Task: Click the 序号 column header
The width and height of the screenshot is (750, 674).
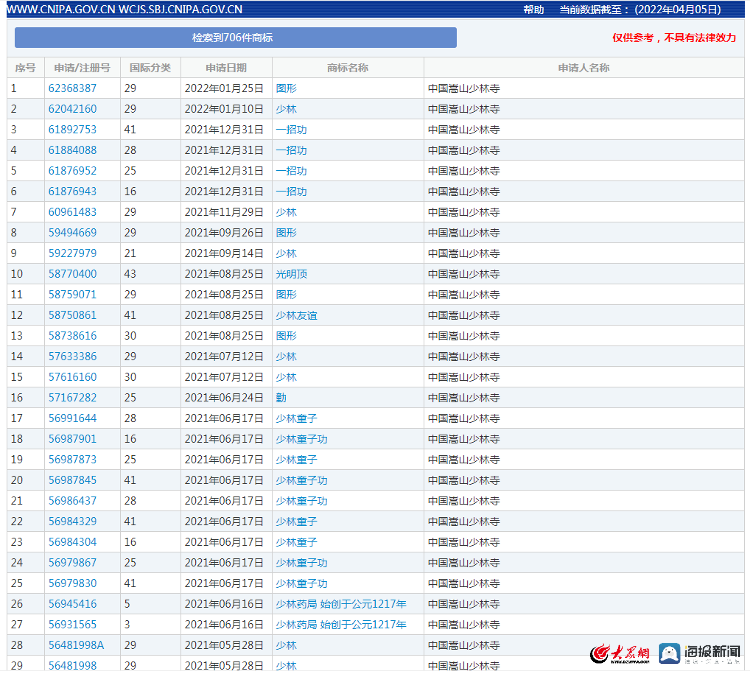Action: click(x=25, y=68)
